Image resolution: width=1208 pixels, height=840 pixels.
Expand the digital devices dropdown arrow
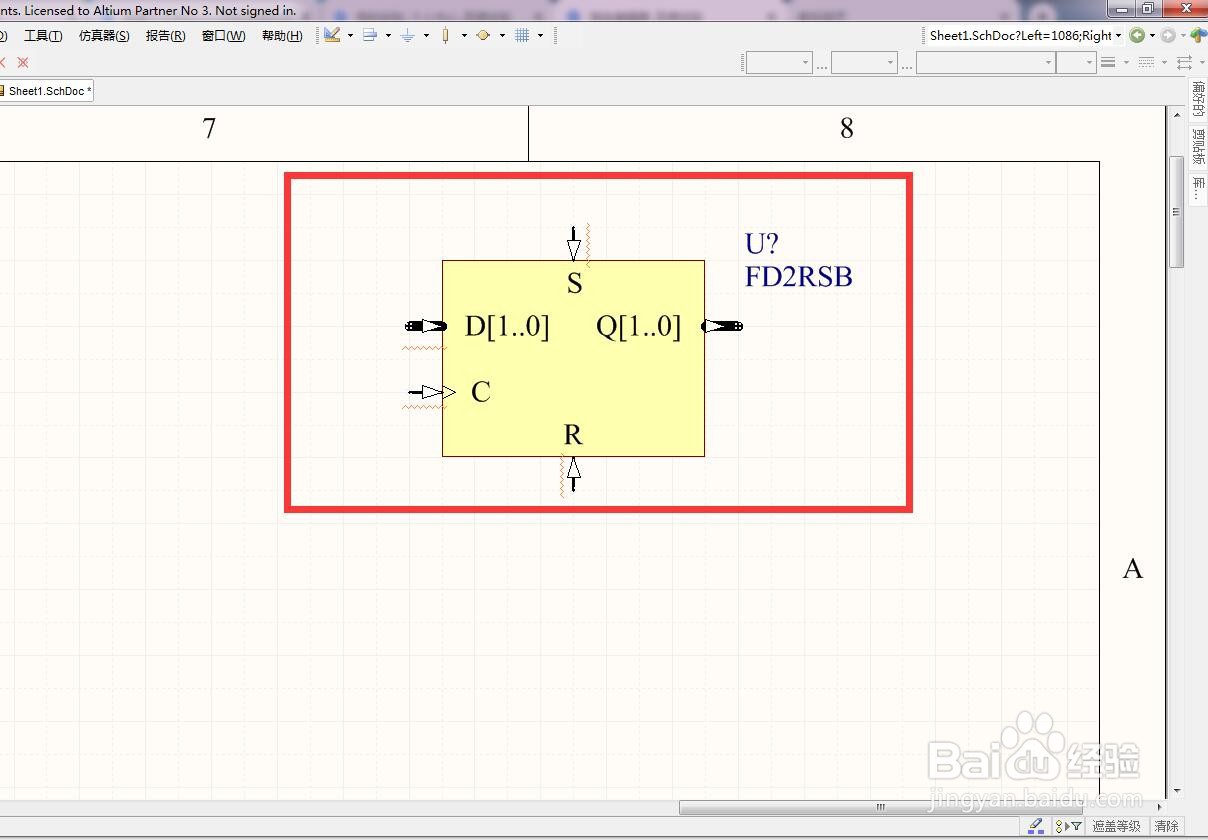pos(464,36)
